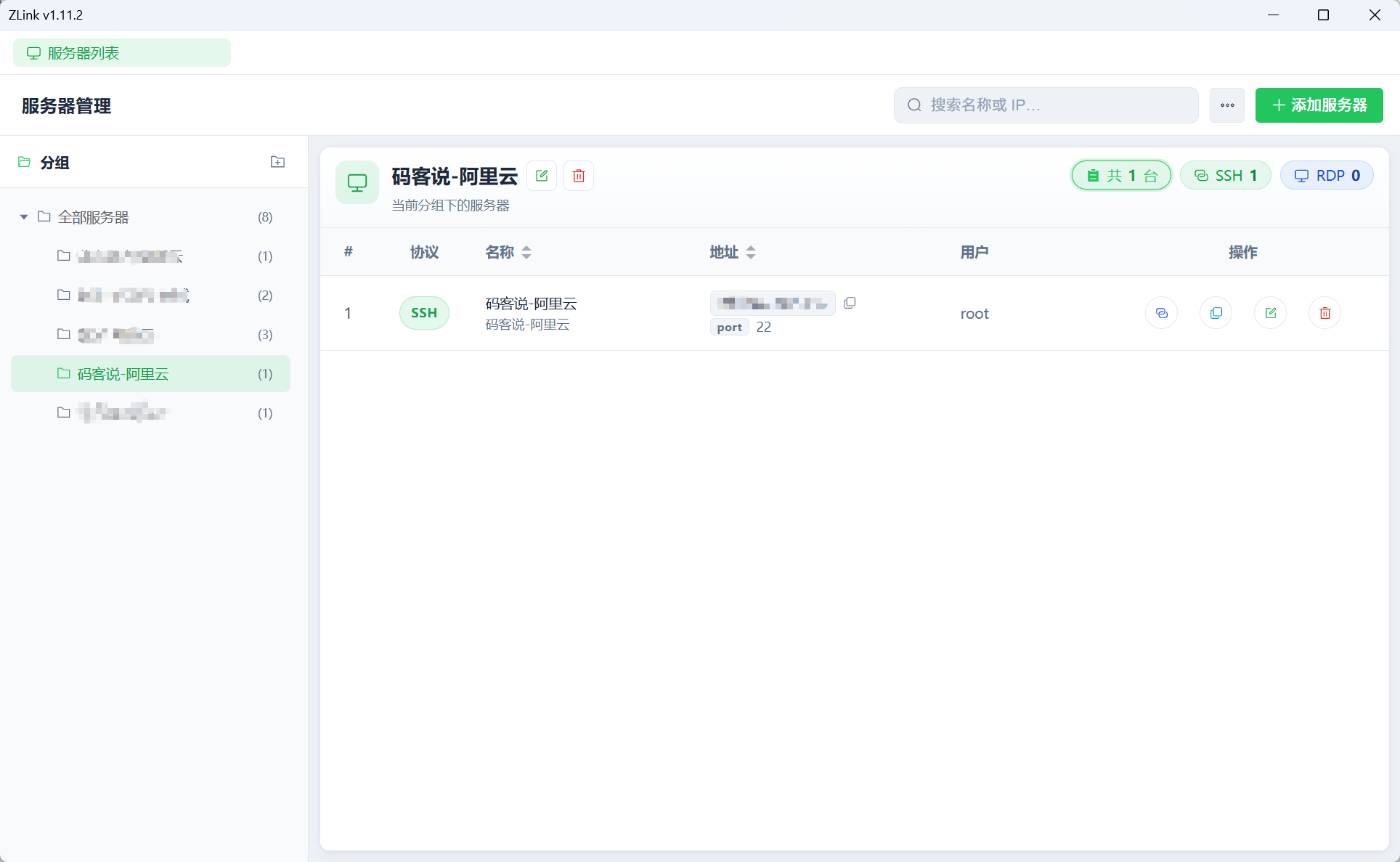1400x862 pixels.
Task: Click the monitor icon beside group title
Action: pyautogui.click(x=357, y=182)
